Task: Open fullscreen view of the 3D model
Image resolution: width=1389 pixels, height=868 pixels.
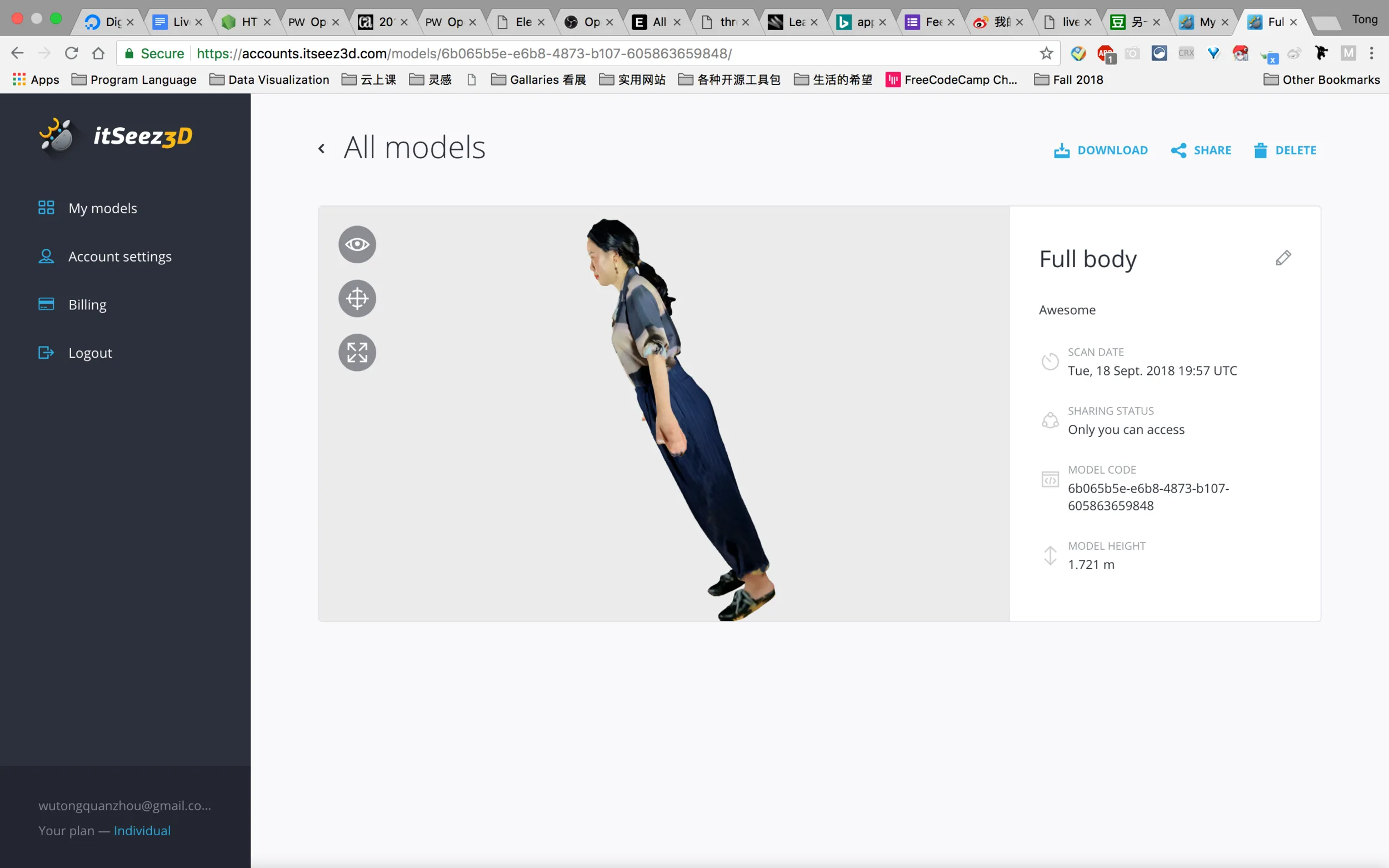Action: tap(357, 353)
